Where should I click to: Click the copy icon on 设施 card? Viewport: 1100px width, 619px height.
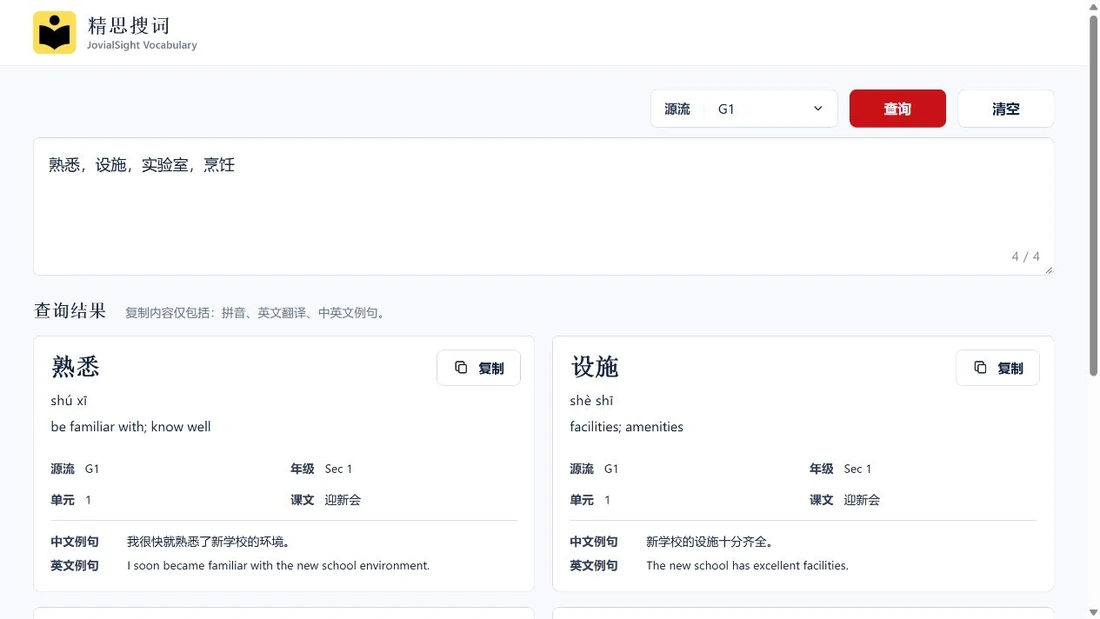[980, 368]
